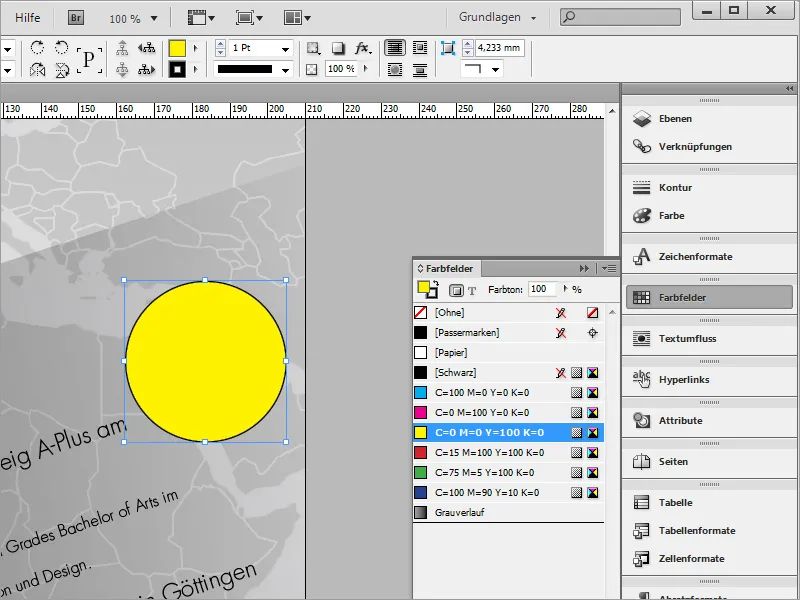Open stroke style dropdown
The width and height of the screenshot is (800, 600).
pyautogui.click(x=285, y=70)
